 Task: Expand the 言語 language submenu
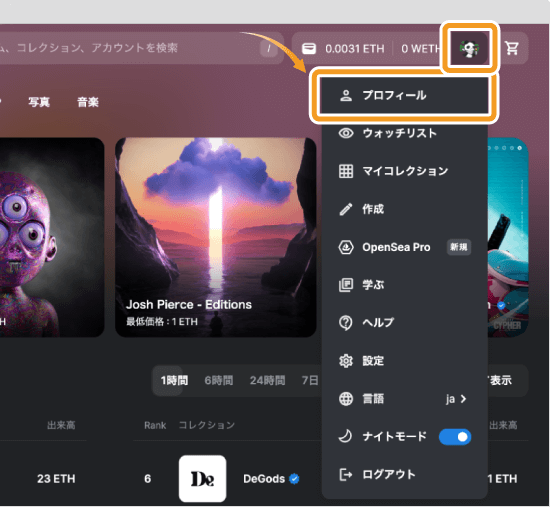[404, 399]
